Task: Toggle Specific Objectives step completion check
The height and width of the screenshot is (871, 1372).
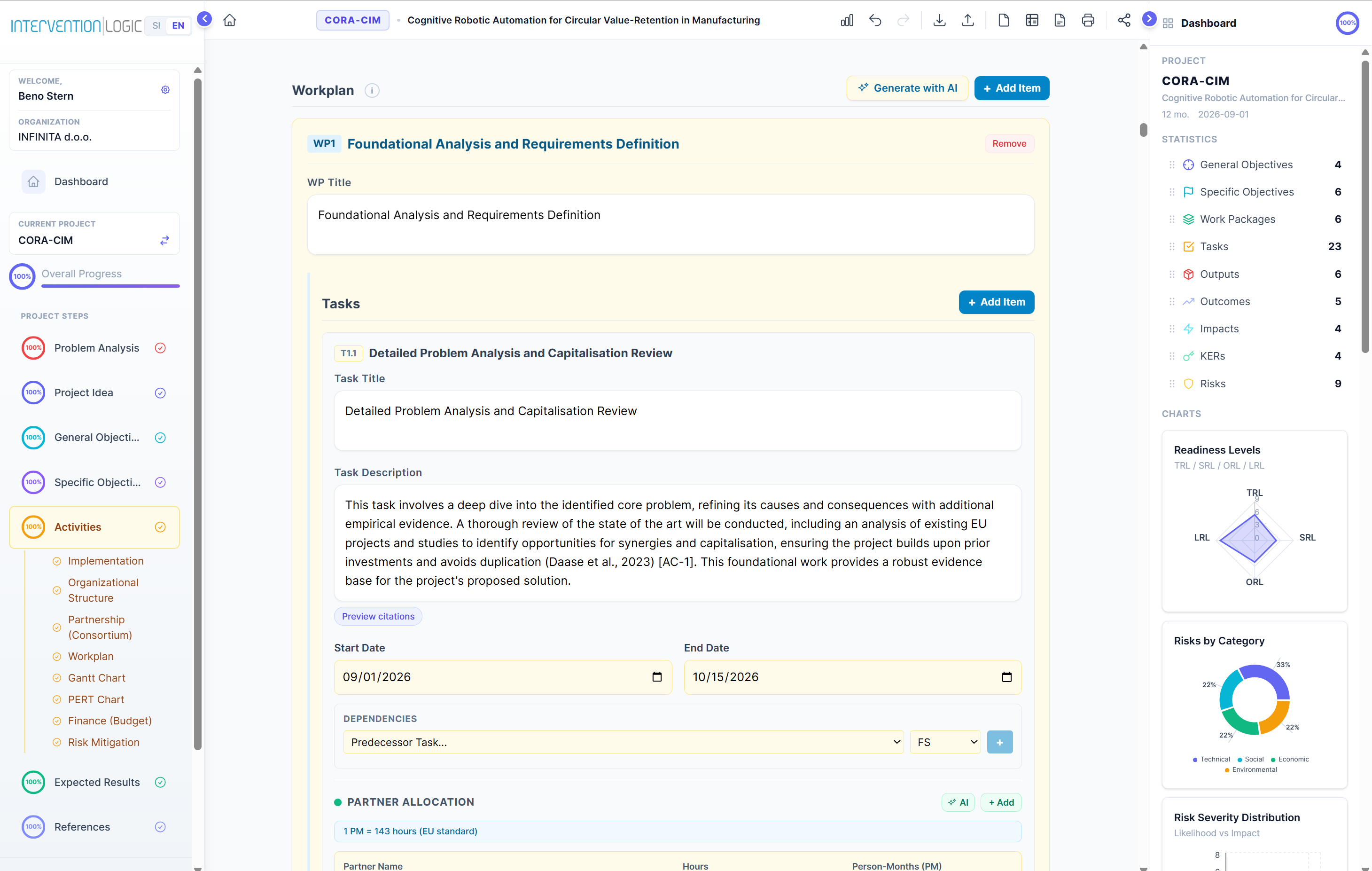Action: tap(161, 483)
